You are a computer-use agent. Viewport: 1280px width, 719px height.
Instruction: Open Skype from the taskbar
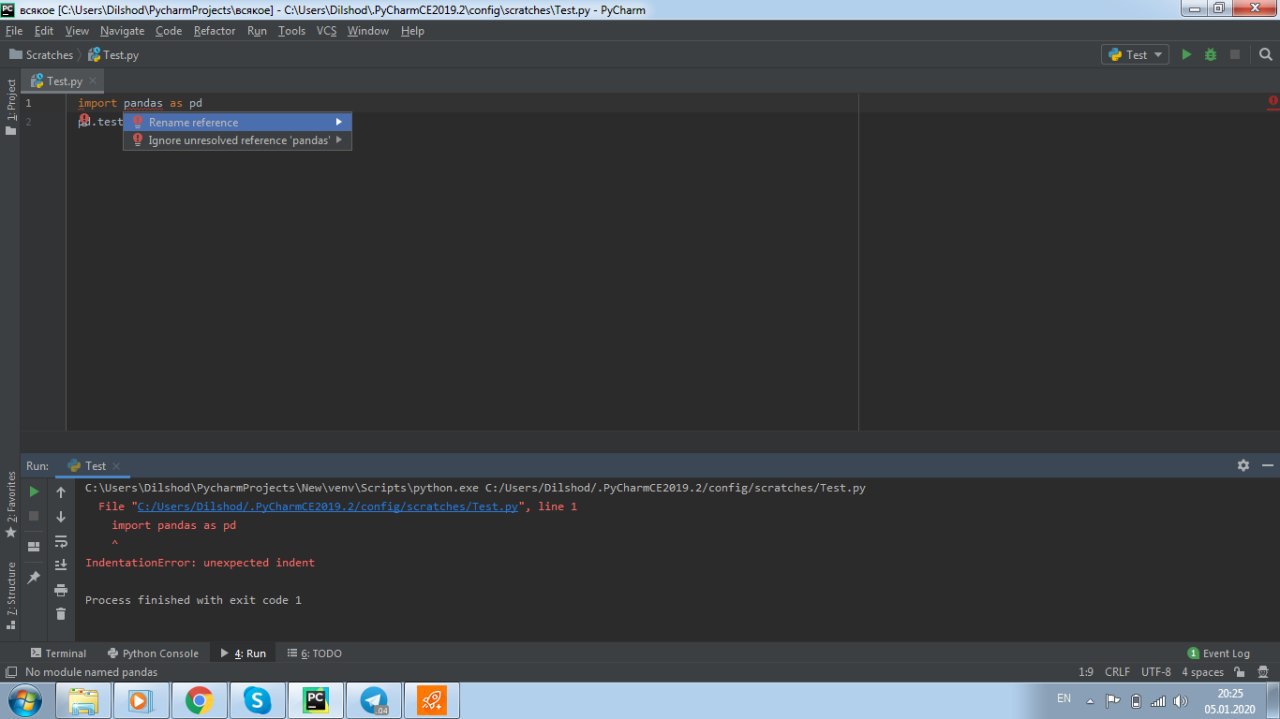[x=257, y=700]
